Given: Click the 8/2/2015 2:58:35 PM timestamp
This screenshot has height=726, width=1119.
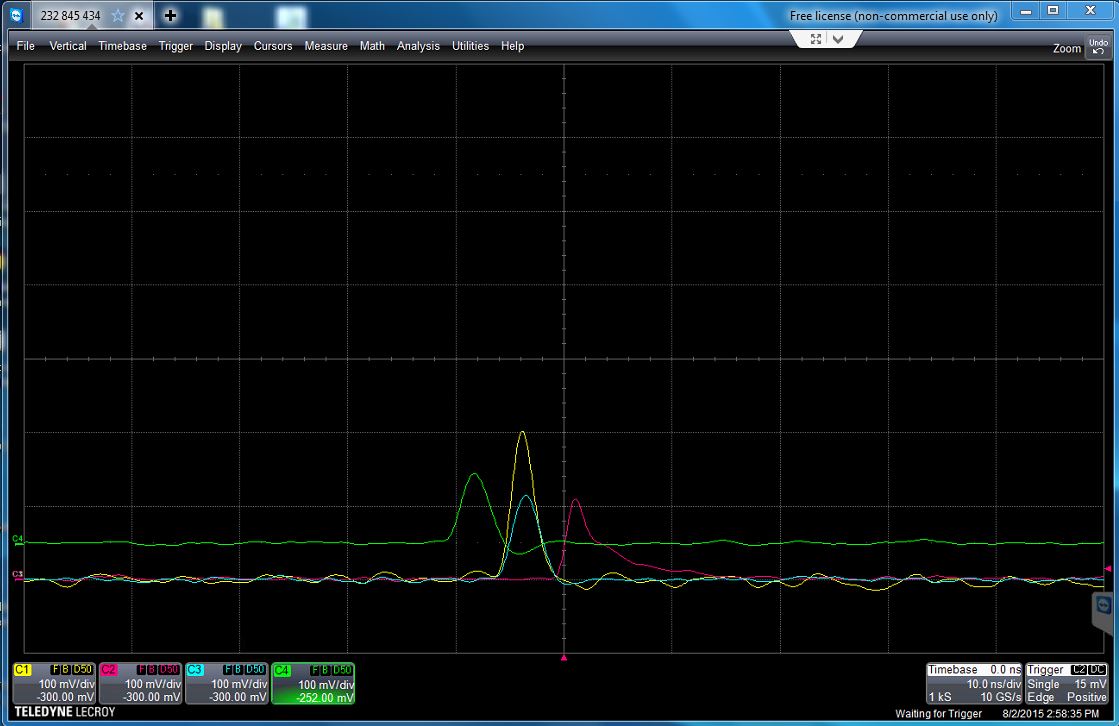Looking at the screenshot, I should pyautogui.click(x=1050, y=714).
